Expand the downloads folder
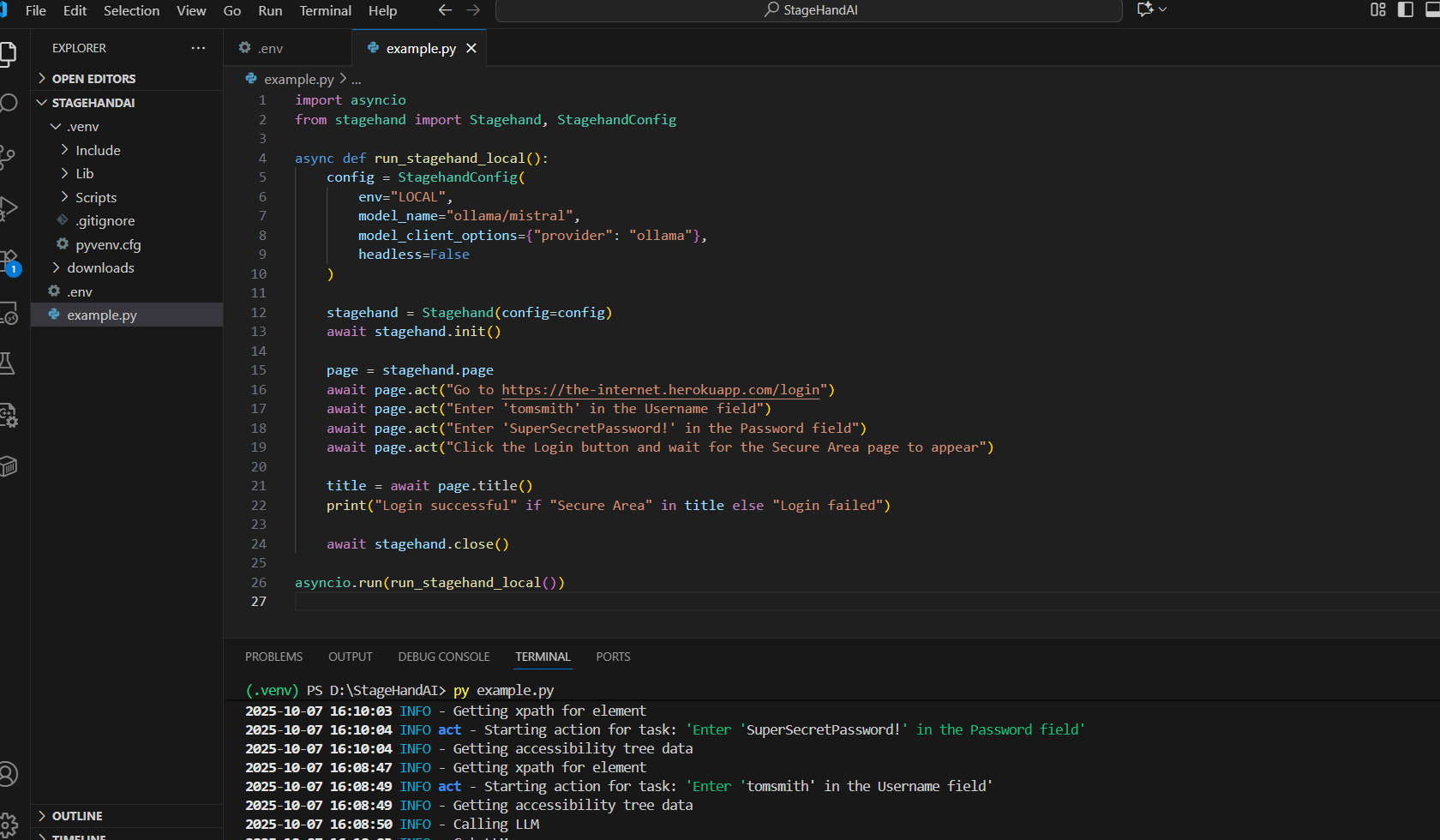This screenshot has width=1440, height=840. 100,268
